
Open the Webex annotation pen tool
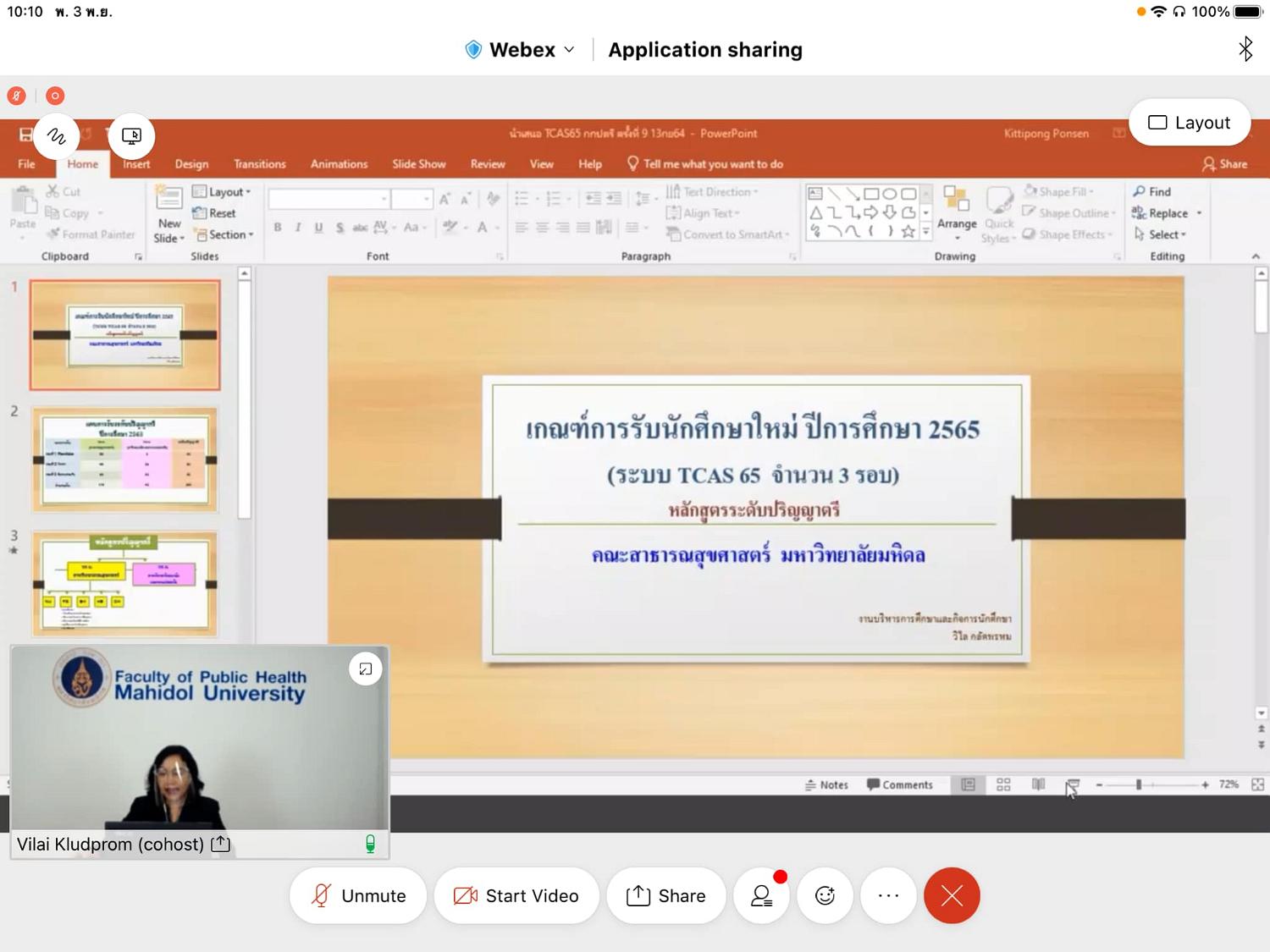point(57,135)
